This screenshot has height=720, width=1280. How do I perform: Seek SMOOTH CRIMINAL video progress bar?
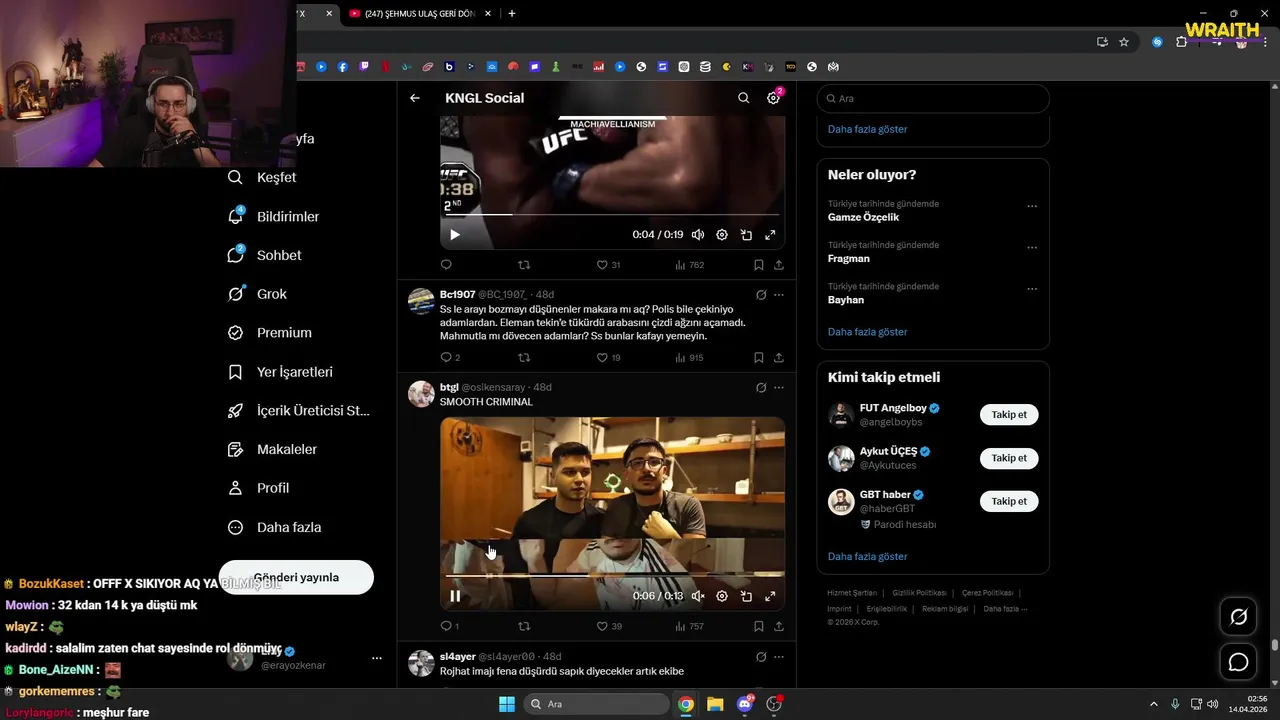[x=612, y=575]
